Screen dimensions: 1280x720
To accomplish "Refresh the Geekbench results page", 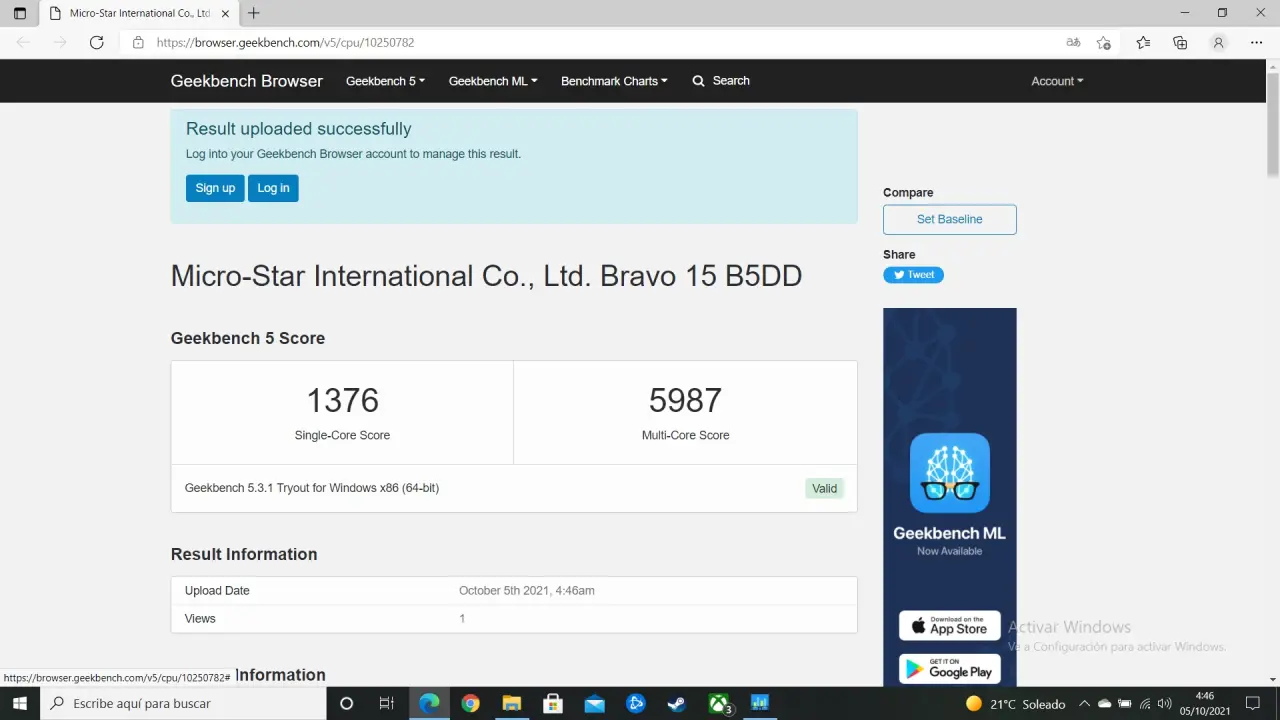I will pos(96,43).
